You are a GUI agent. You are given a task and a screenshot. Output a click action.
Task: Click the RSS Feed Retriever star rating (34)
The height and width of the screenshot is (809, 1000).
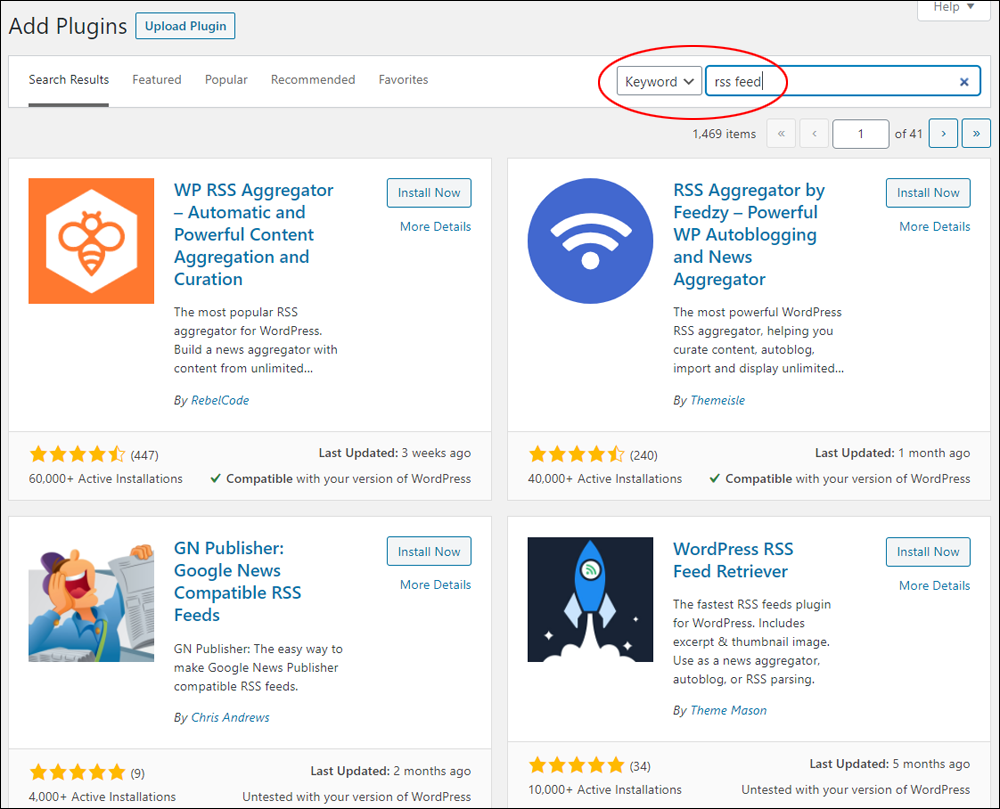tap(577, 764)
